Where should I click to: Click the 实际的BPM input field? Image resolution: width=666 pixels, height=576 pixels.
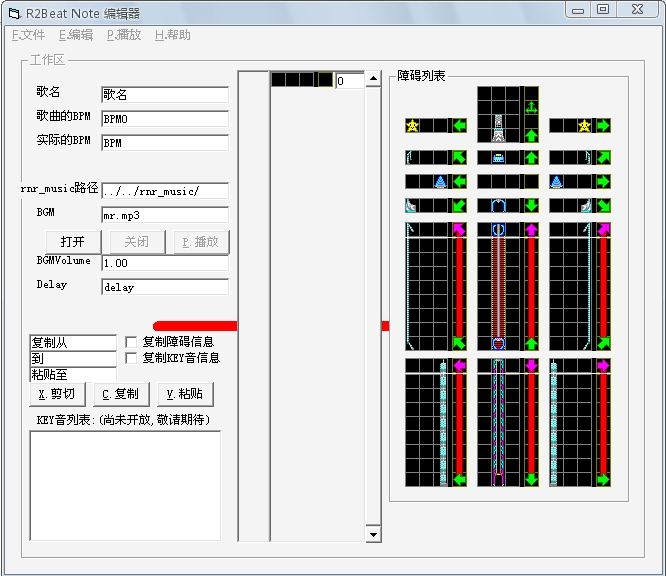(x=165, y=143)
